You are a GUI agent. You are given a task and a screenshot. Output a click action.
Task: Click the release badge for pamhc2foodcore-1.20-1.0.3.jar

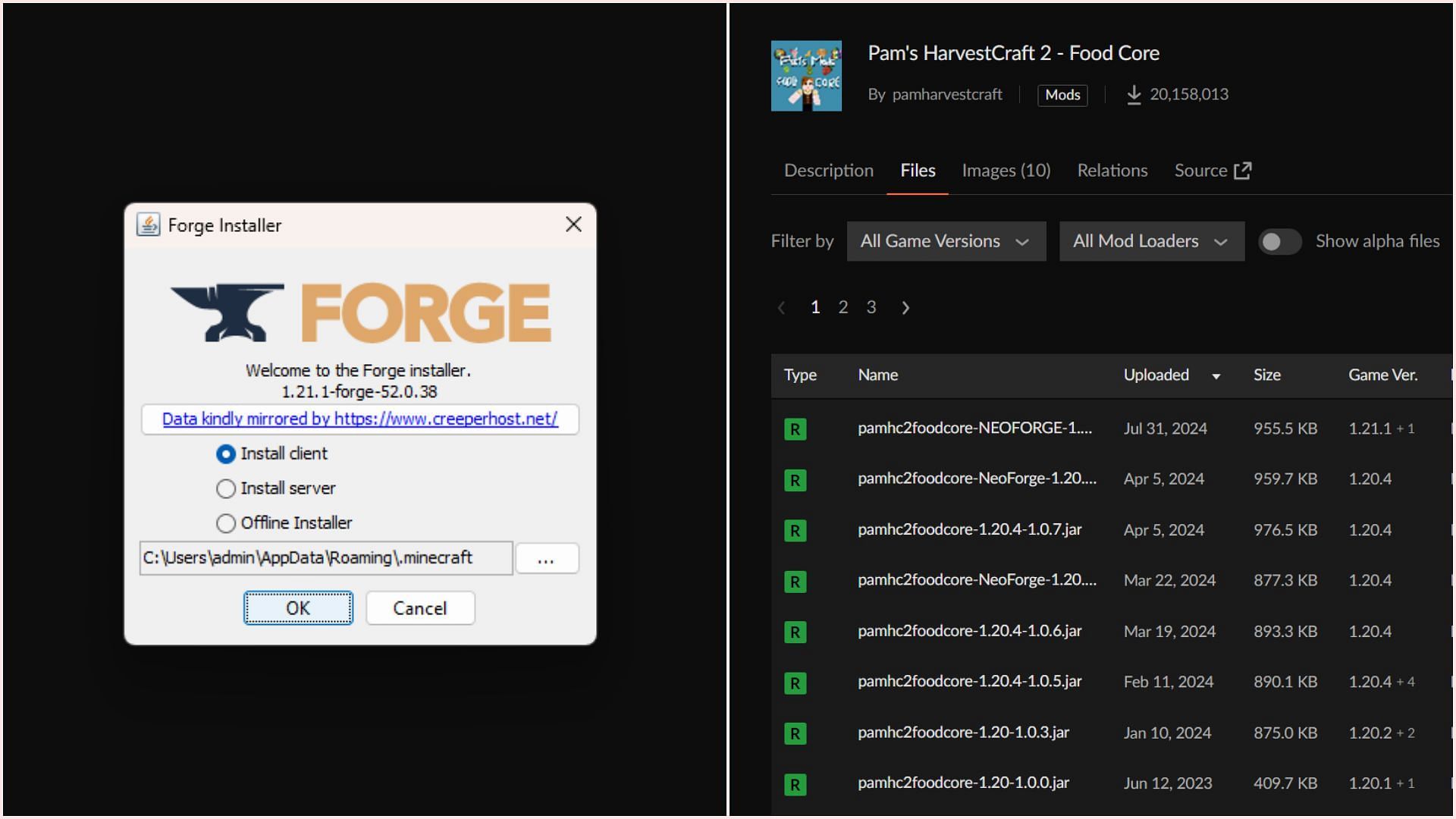click(795, 733)
